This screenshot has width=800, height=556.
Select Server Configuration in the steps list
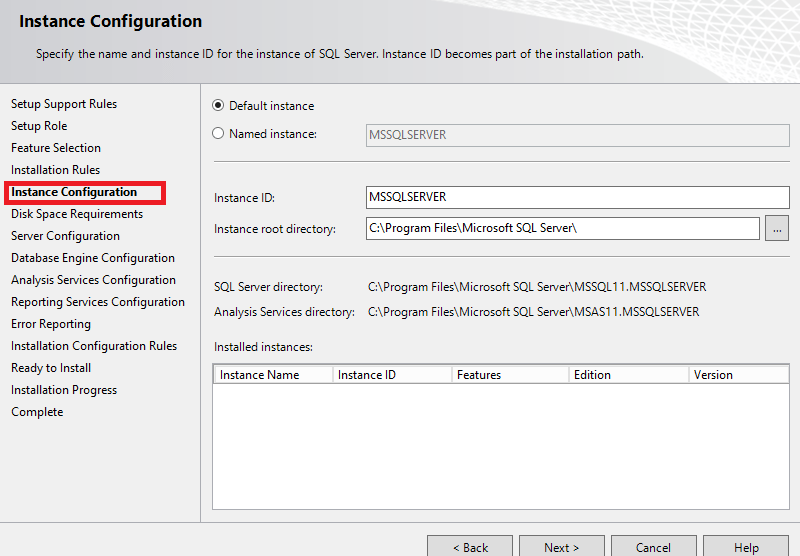[65, 236]
